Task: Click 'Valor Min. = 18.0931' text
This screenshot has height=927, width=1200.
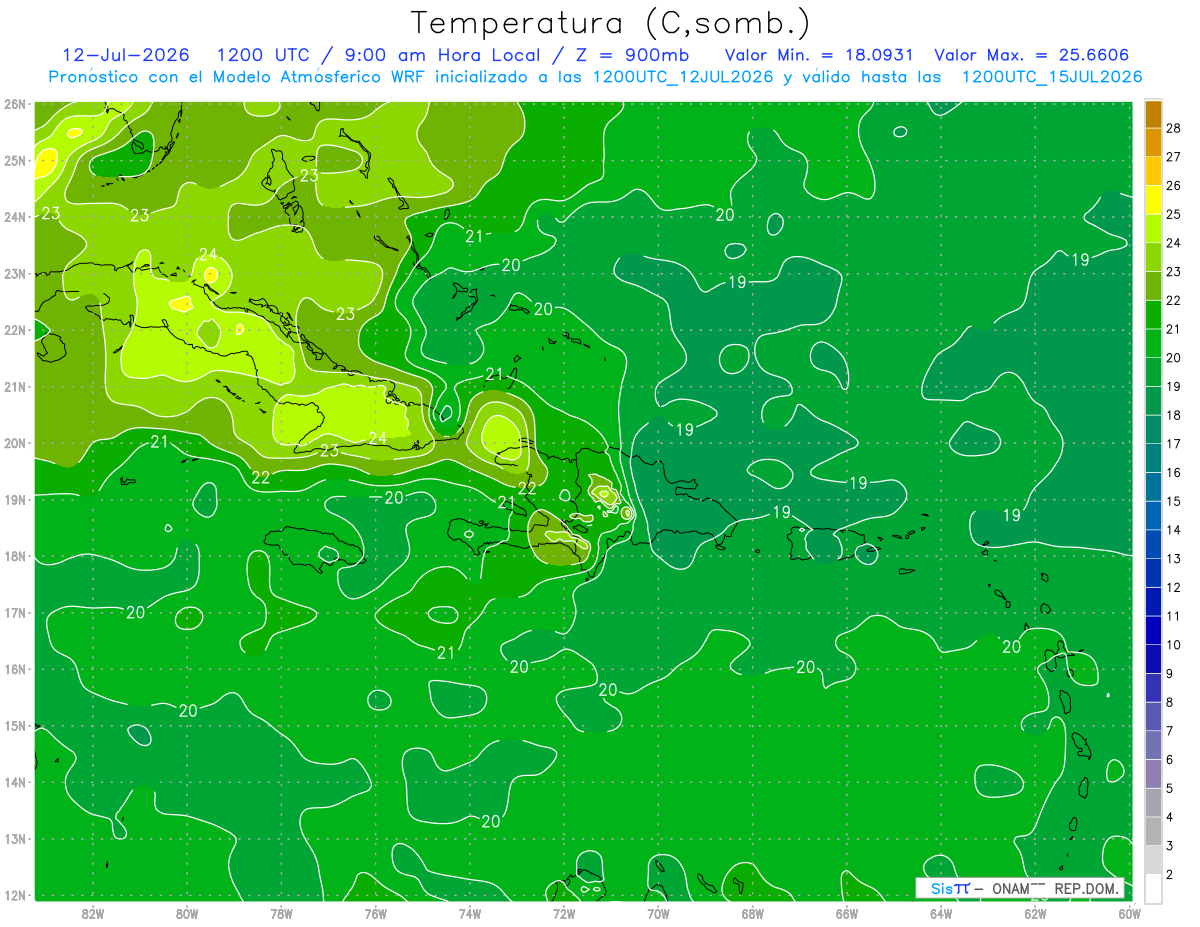Action: click(x=819, y=55)
